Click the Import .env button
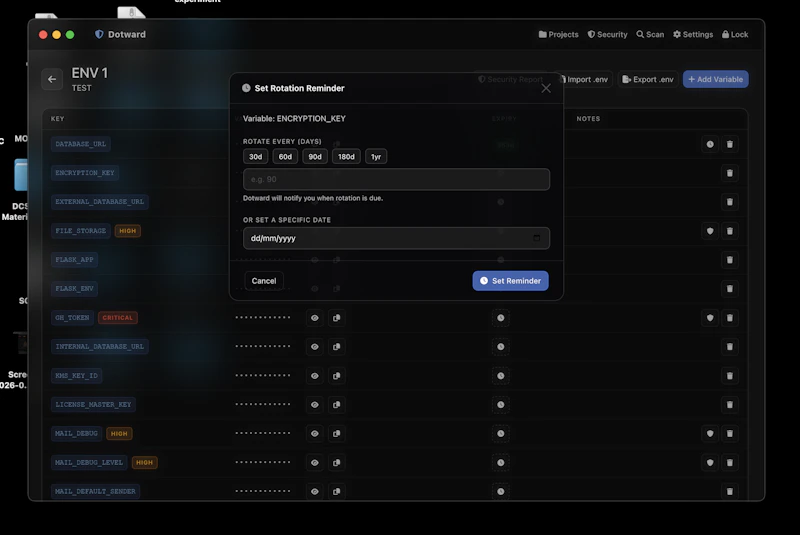 584,80
